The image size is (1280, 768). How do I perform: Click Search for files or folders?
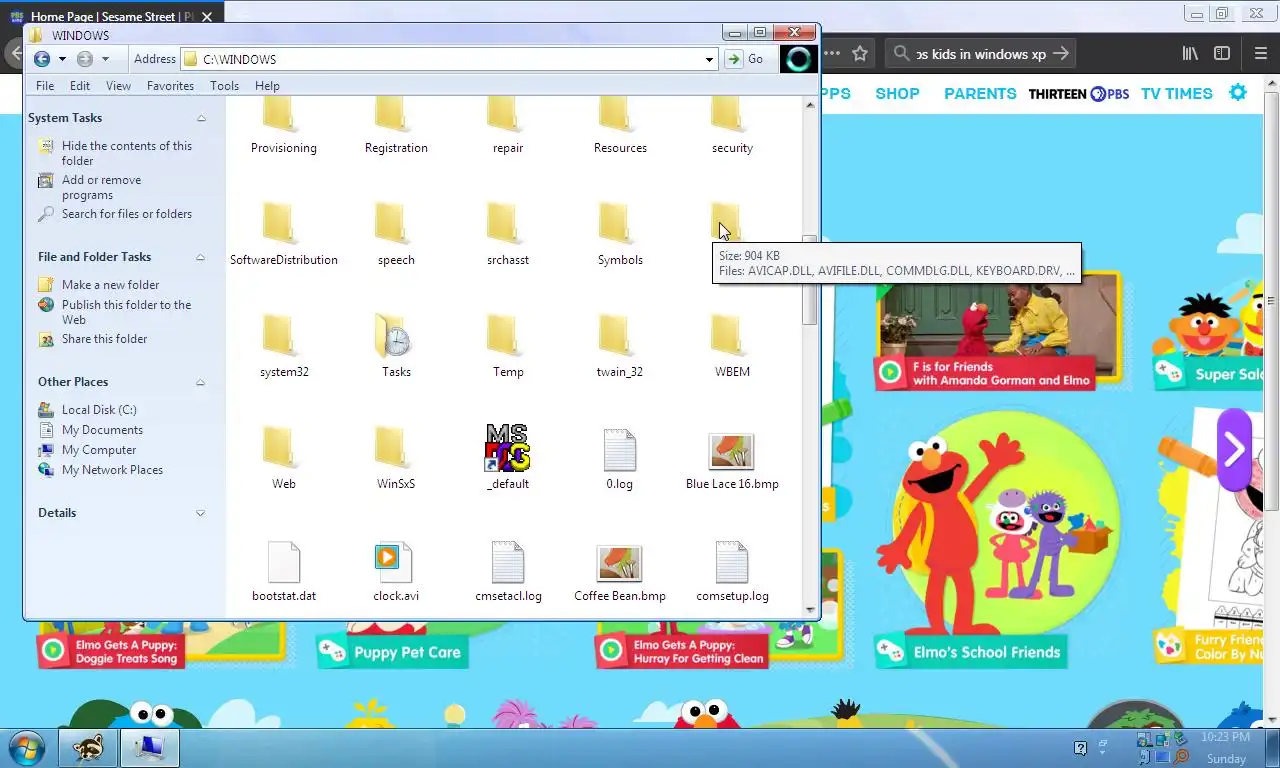pyautogui.click(x=126, y=213)
